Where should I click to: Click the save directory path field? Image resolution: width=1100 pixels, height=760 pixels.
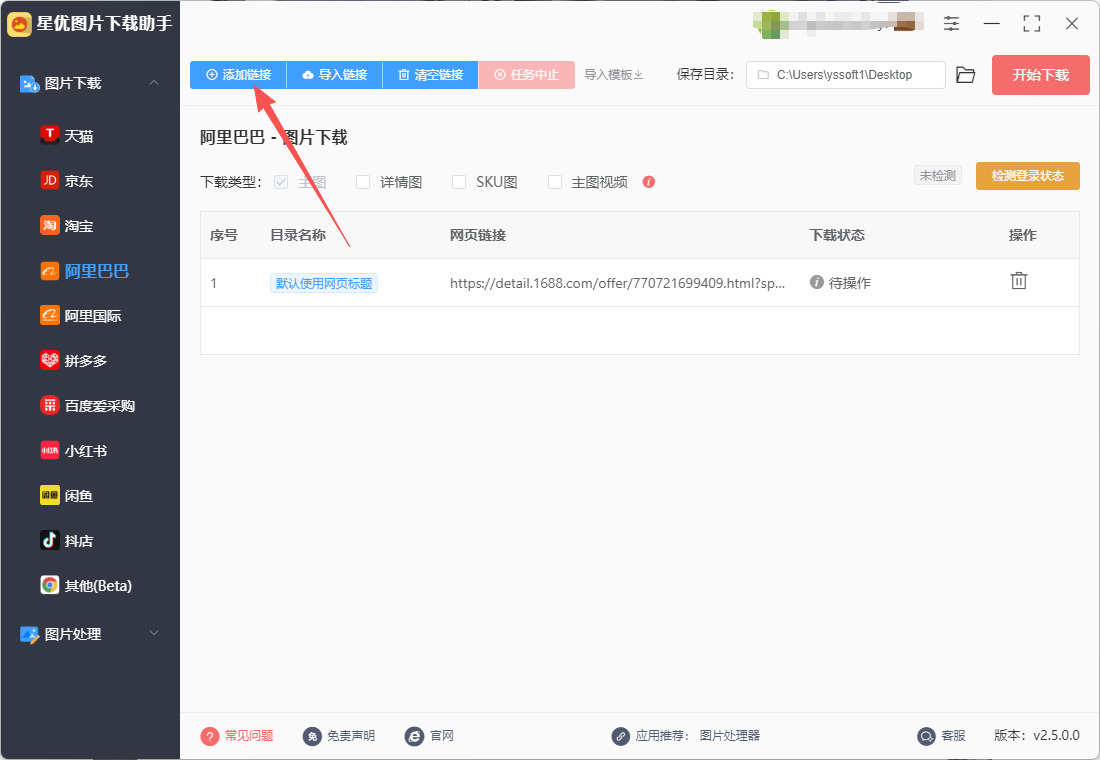point(845,75)
